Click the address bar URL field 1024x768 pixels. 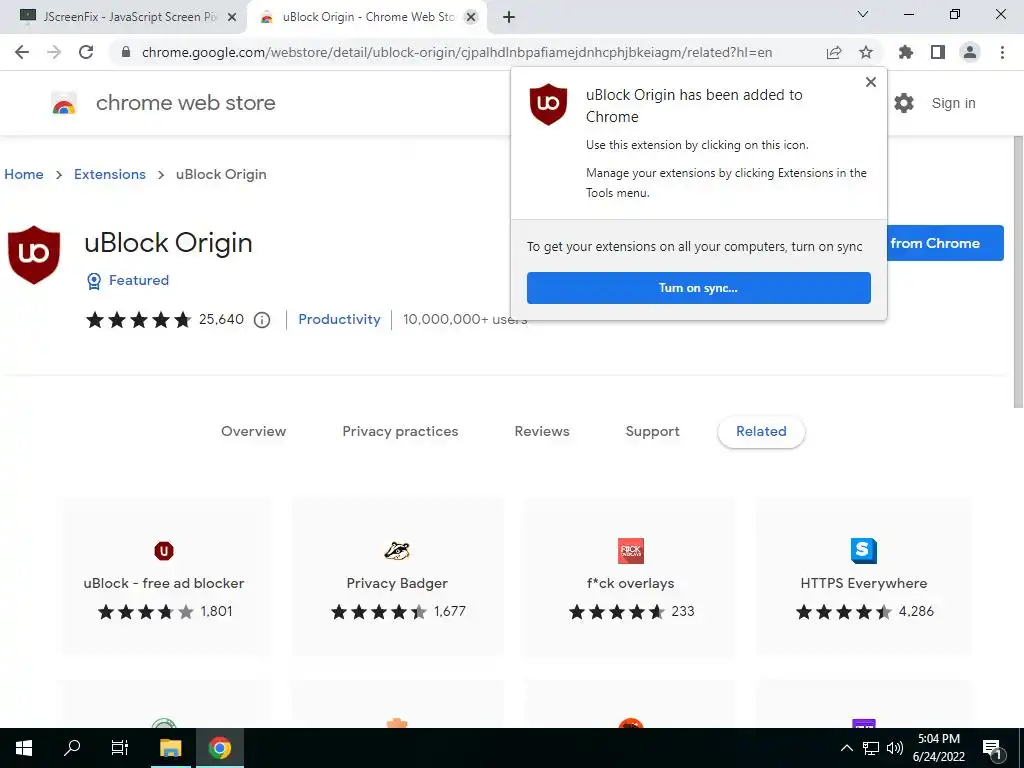(457, 52)
